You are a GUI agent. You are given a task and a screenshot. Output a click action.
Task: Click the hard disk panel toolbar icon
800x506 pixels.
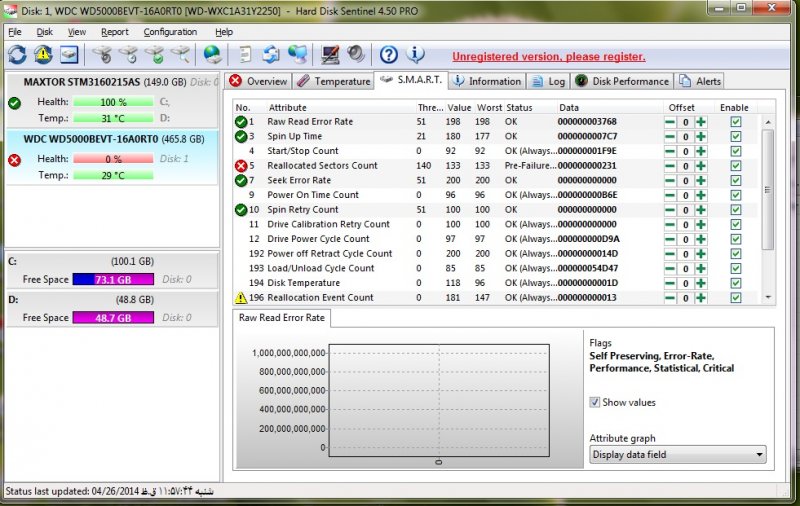(x=69, y=54)
